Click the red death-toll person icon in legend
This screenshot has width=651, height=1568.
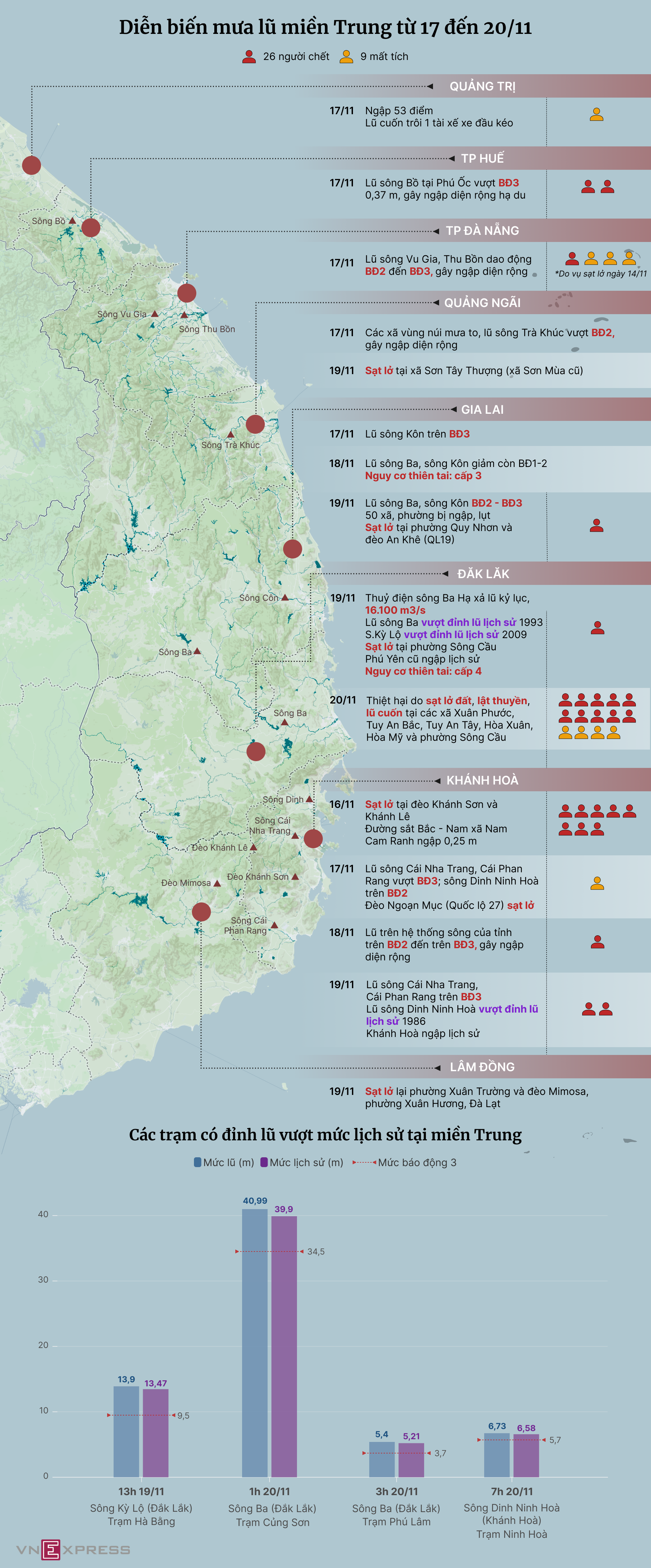[249, 57]
